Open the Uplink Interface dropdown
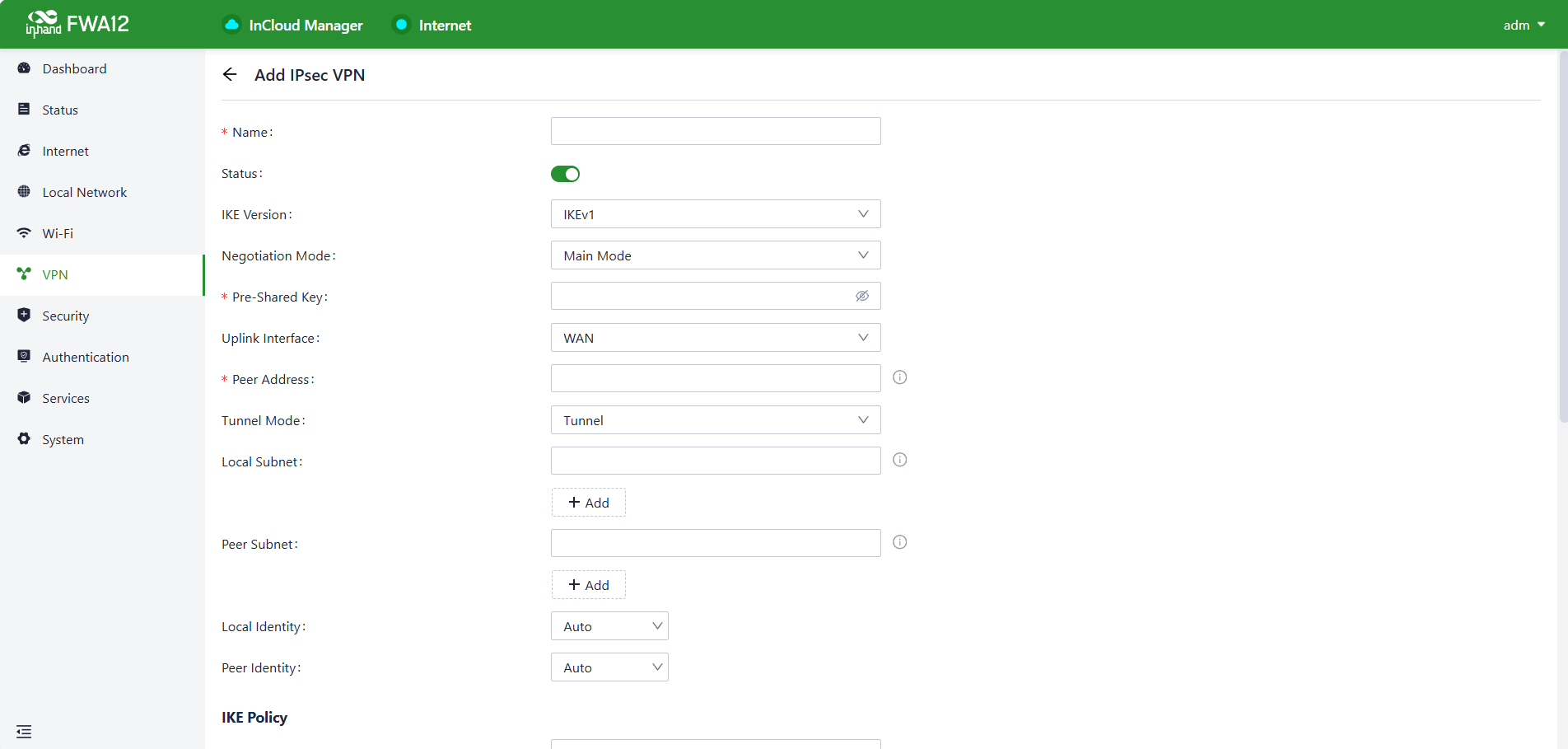The image size is (1568, 749). [715, 338]
